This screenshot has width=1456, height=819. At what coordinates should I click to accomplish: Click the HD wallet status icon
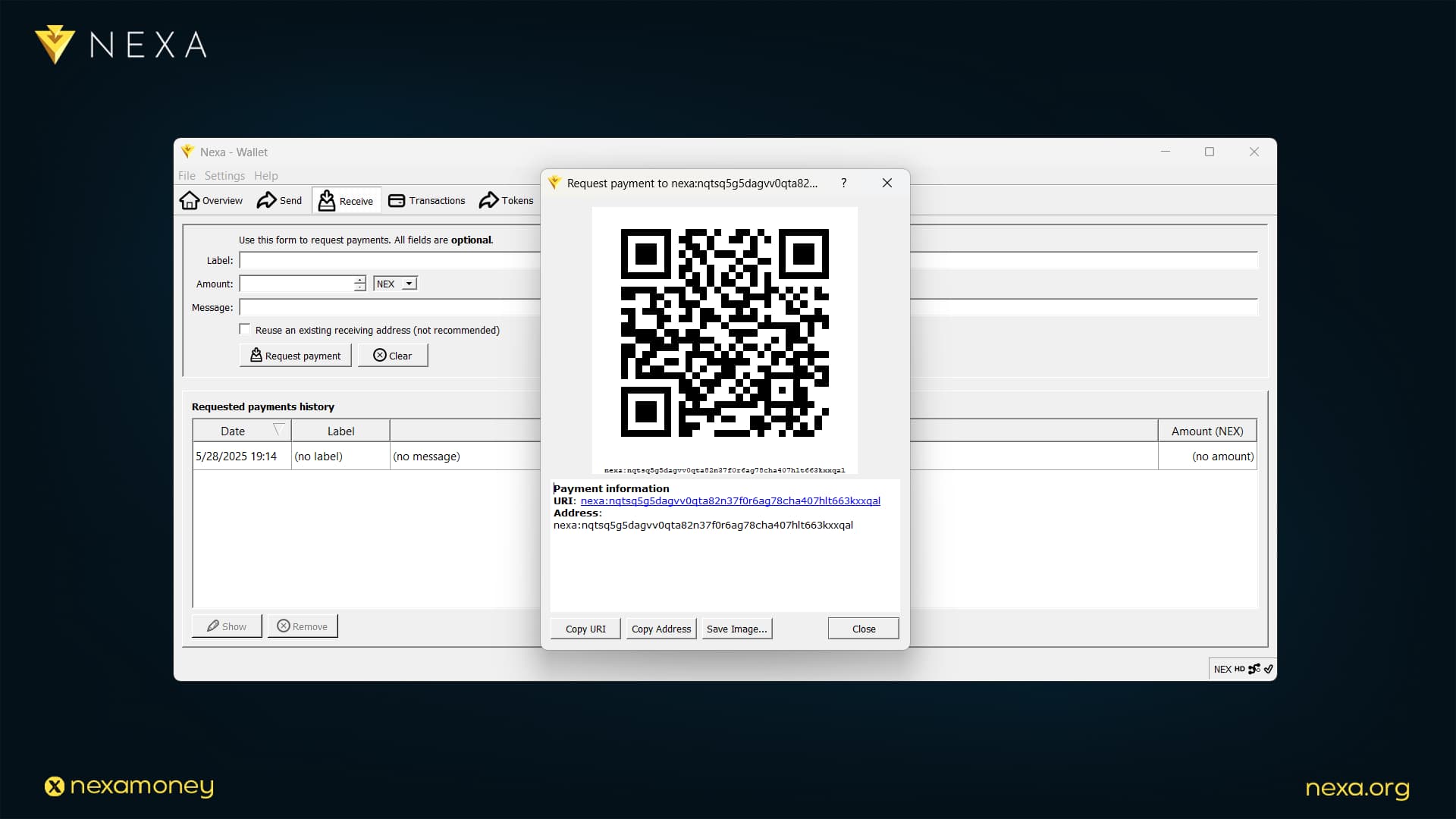tap(1239, 669)
